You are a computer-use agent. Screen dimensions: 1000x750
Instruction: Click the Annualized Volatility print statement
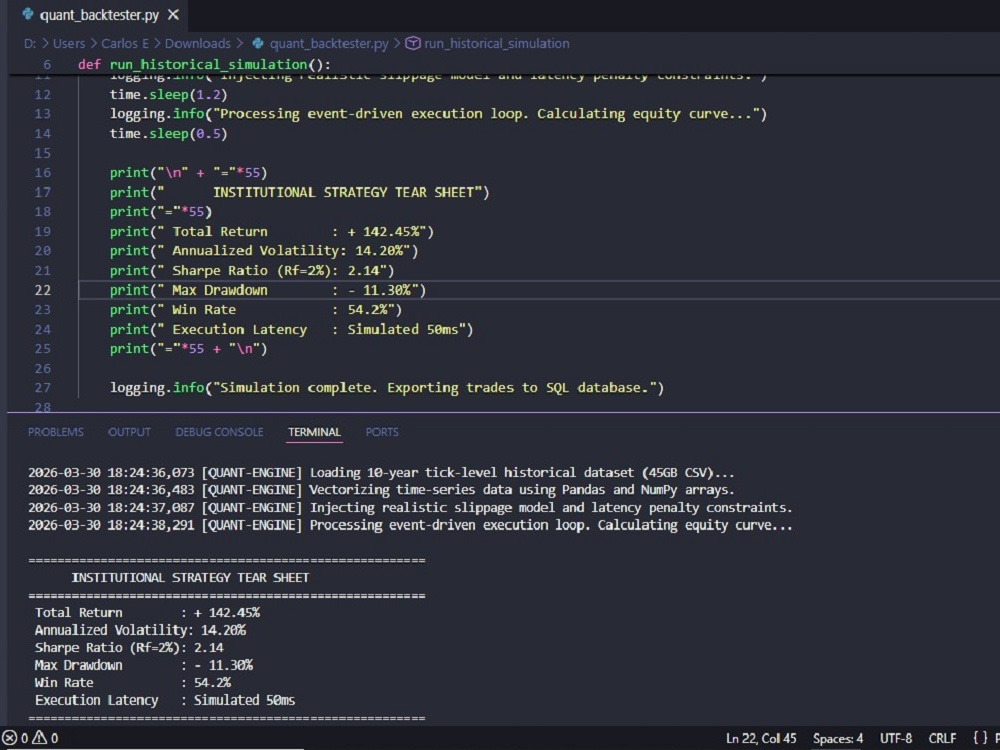pyautogui.click(x=264, y=251)
